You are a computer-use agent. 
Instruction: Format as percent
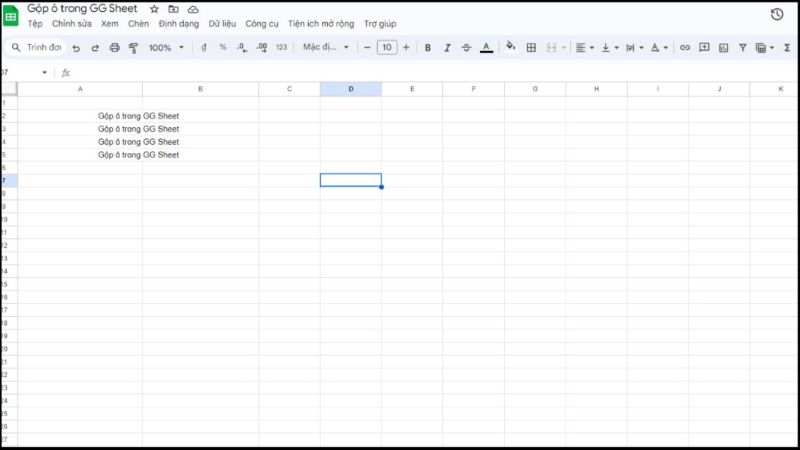tap(223, 47)
